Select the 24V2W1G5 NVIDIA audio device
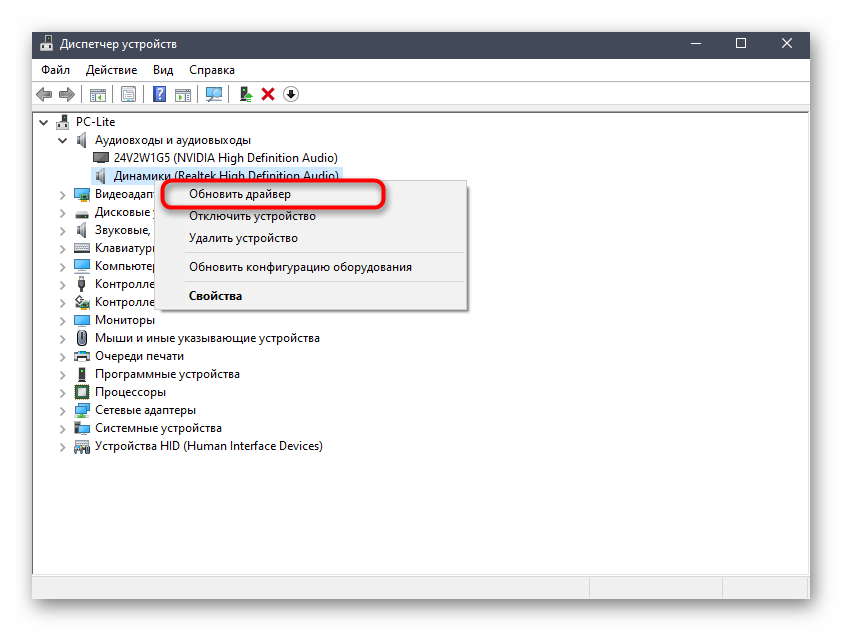This screenshot has width=842, height=631. pos(225,158)
